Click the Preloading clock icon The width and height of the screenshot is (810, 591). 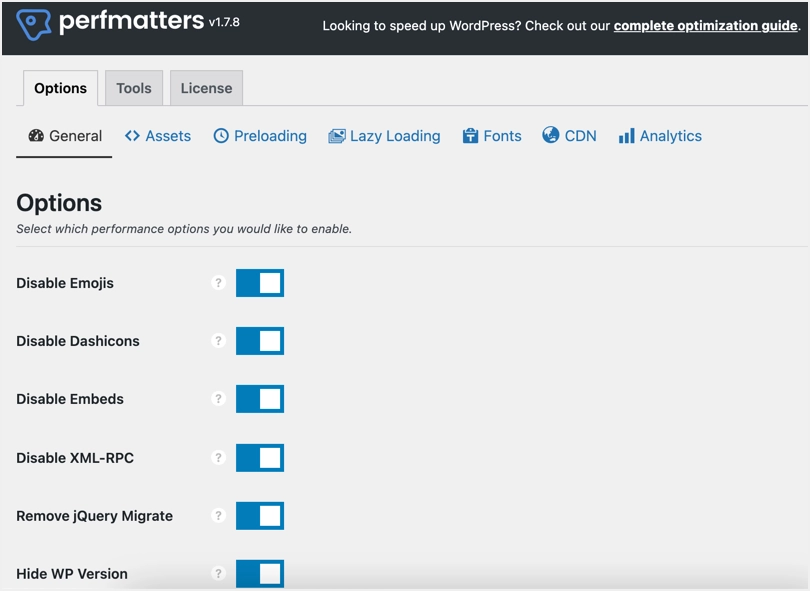pos(221,135)
